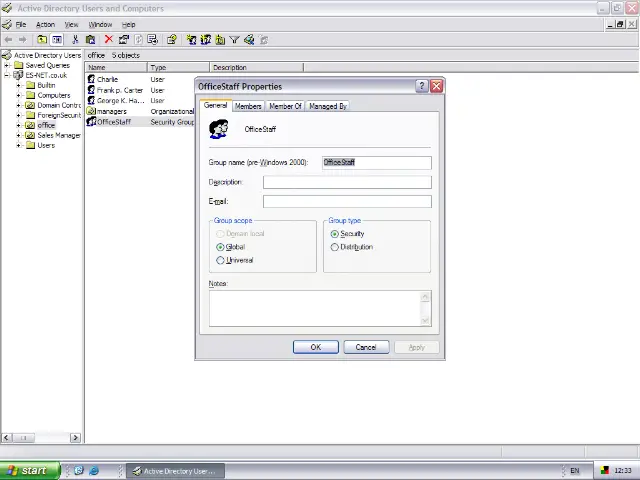Screen dimensions: 640x480
Task: Open the View menu
Action: tap(71, 24)
